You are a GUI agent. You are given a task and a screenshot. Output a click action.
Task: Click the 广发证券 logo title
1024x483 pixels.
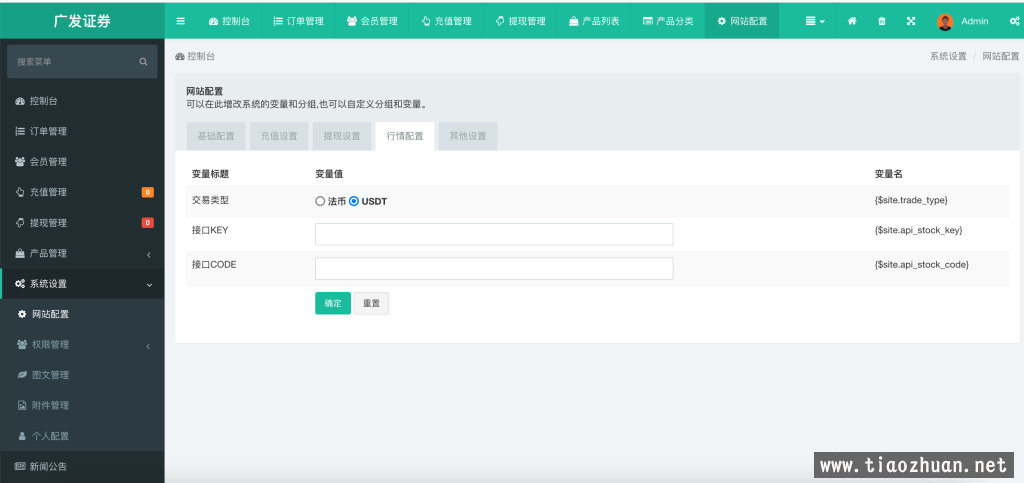pos(82,21)
